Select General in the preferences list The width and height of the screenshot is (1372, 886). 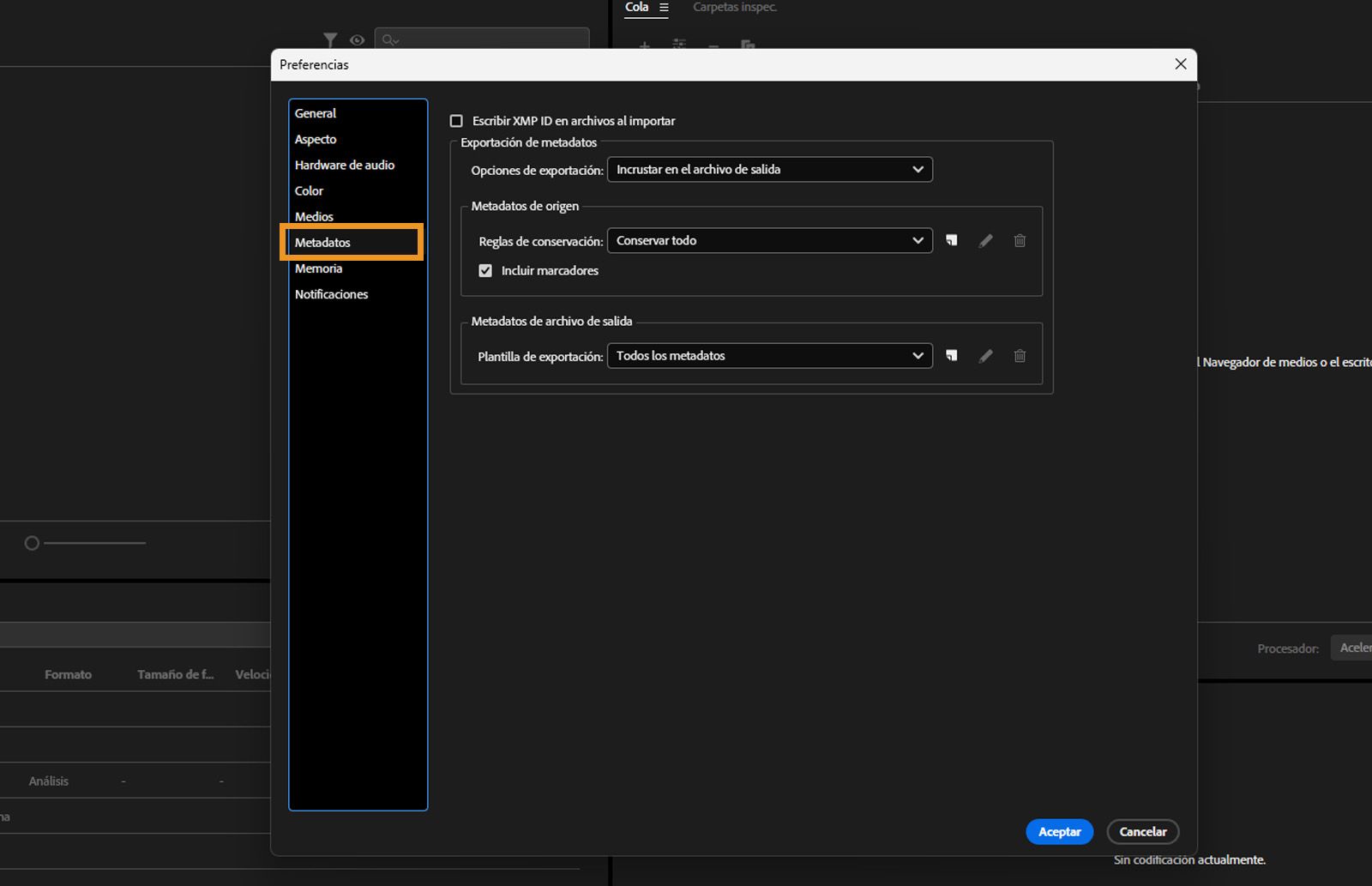click(x=316, y=113)
